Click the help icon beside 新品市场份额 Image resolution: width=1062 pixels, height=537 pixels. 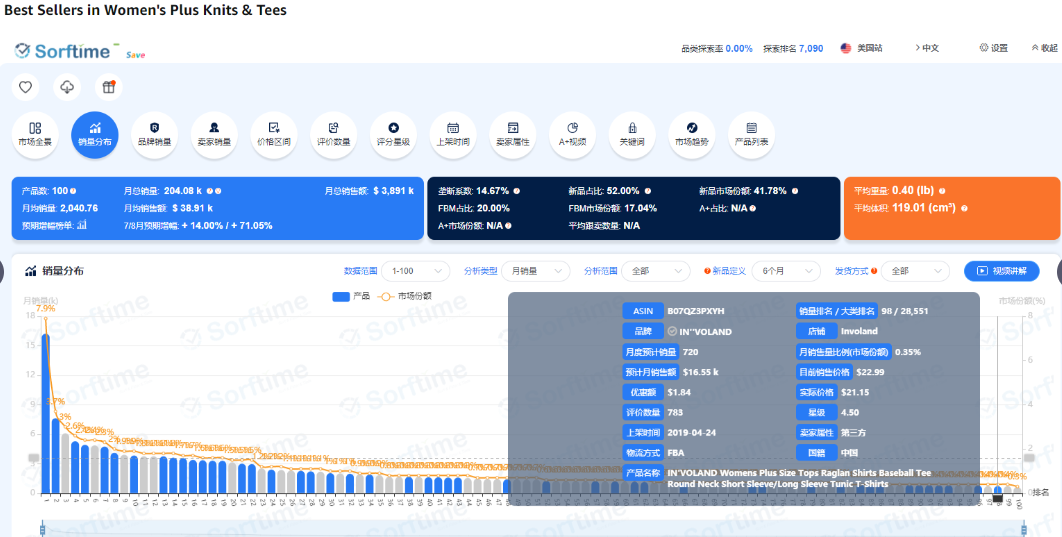click(x=794, y=191)
